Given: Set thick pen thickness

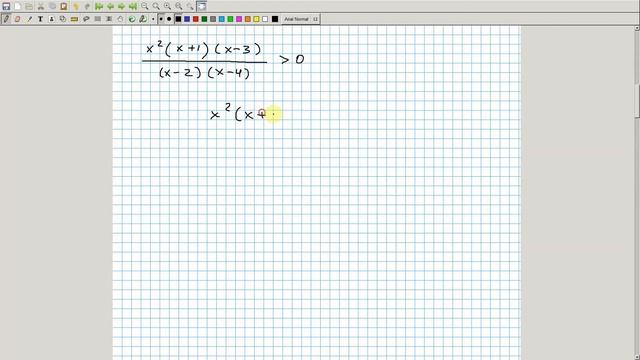Looking at the screenshot, I should pyautogui.click(x=169, y=19).
